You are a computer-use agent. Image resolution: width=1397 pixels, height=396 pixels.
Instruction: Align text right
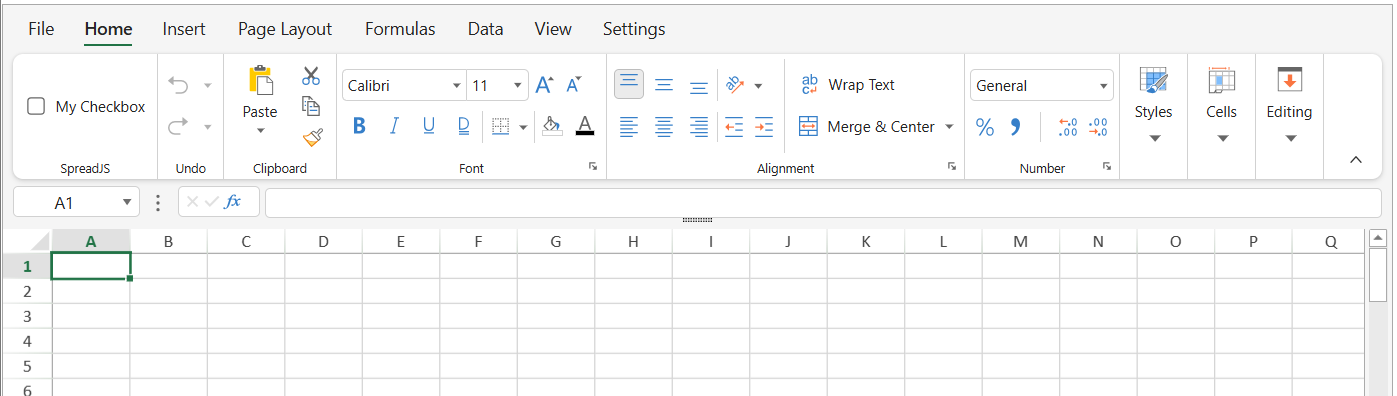coord(699,127)
